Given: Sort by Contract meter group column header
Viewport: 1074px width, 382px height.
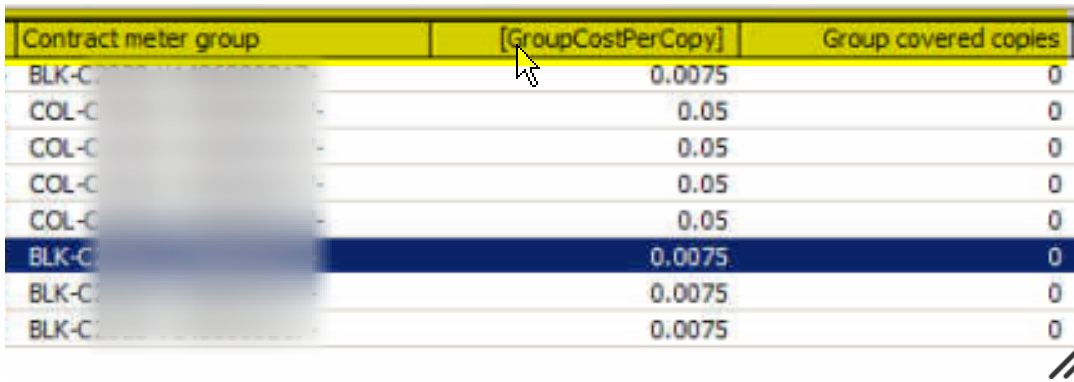Looking at the screenshot, I should tap(223, 40).
